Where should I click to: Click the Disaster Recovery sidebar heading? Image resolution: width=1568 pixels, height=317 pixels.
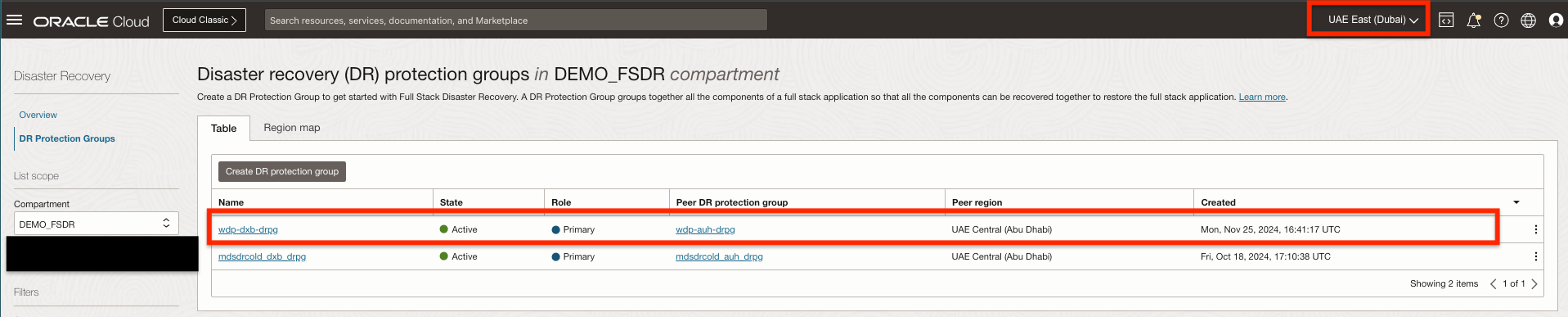62,76
